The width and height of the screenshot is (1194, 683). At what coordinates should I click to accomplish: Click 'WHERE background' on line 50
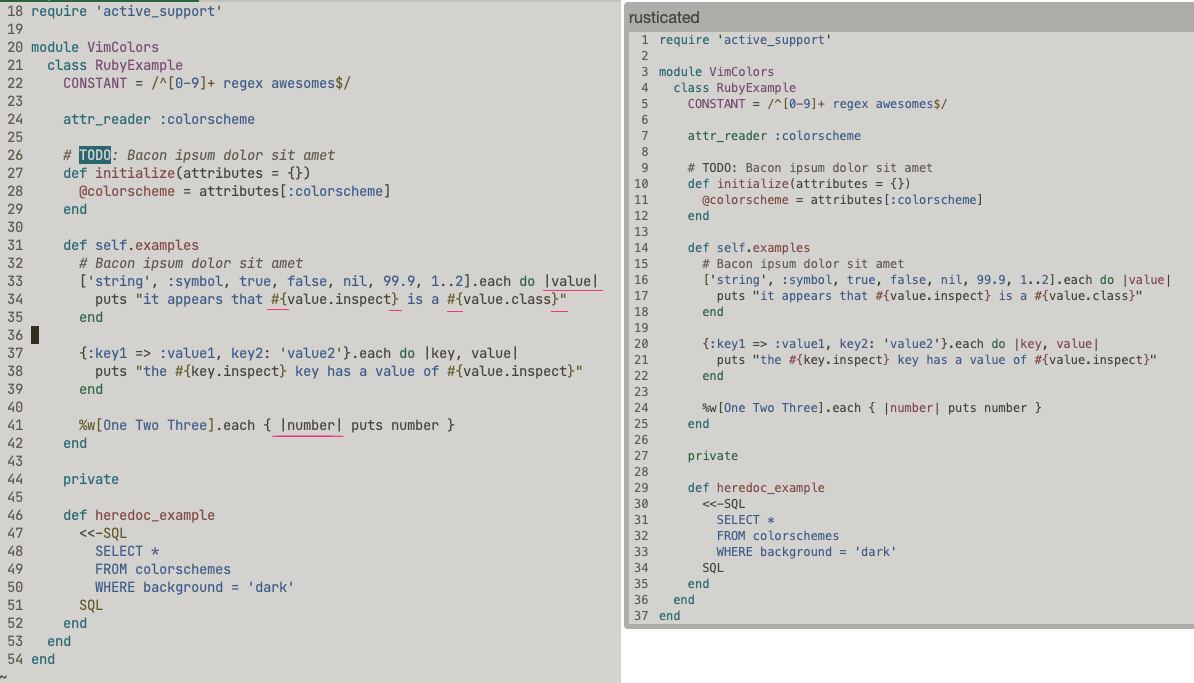point(158,588)
